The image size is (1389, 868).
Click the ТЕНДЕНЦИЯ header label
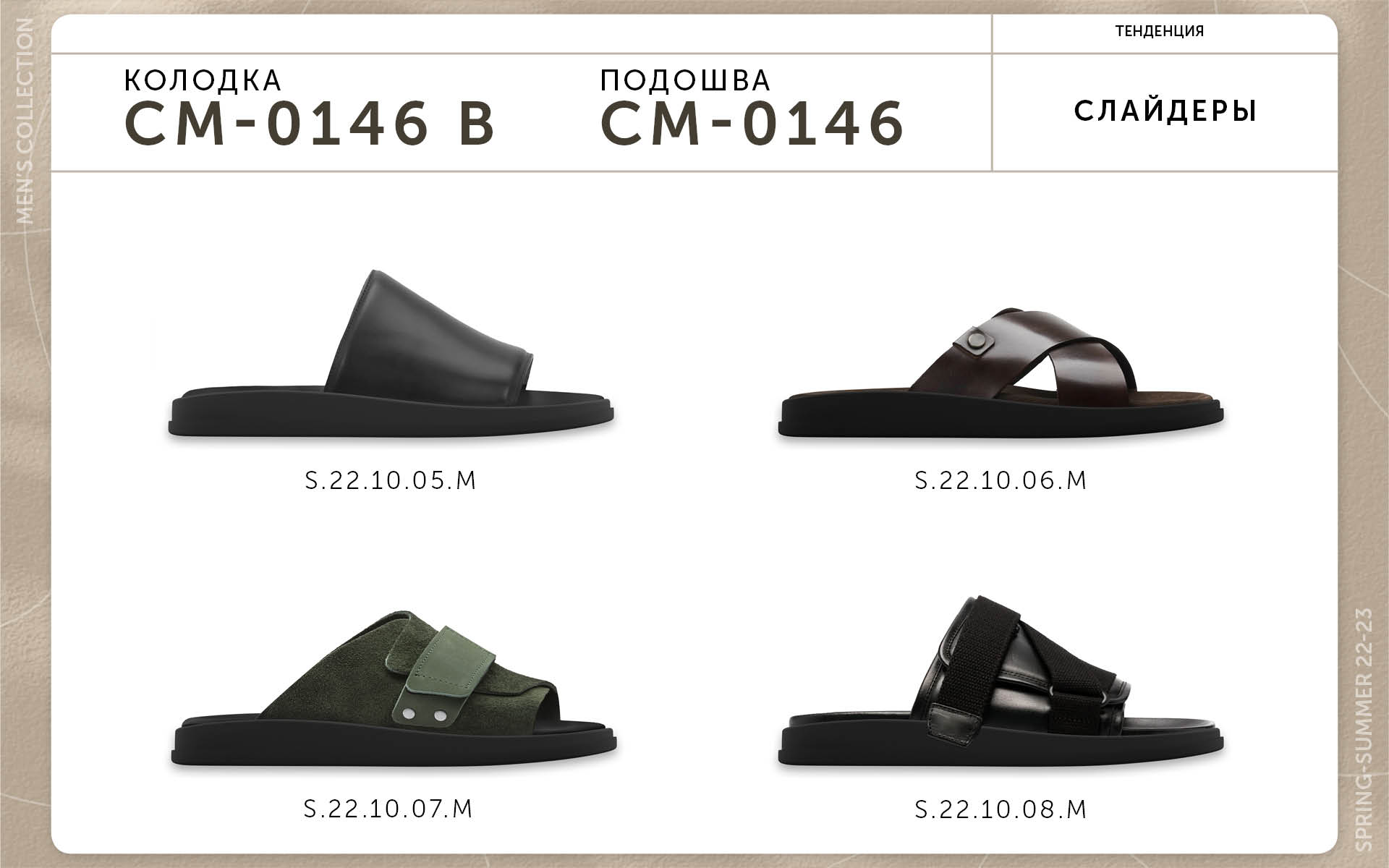[1160, 31]
